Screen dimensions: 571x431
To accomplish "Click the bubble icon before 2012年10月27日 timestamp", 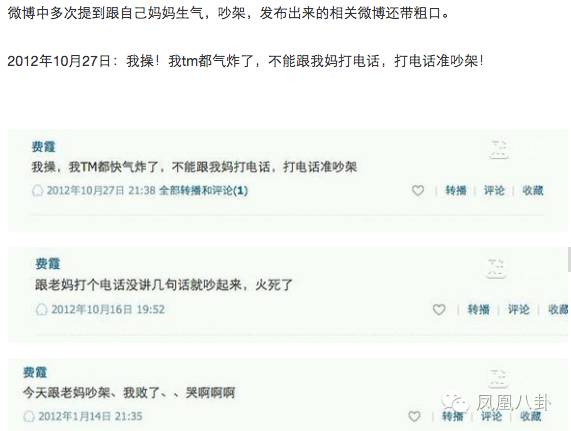I will (x=38, y=190).
